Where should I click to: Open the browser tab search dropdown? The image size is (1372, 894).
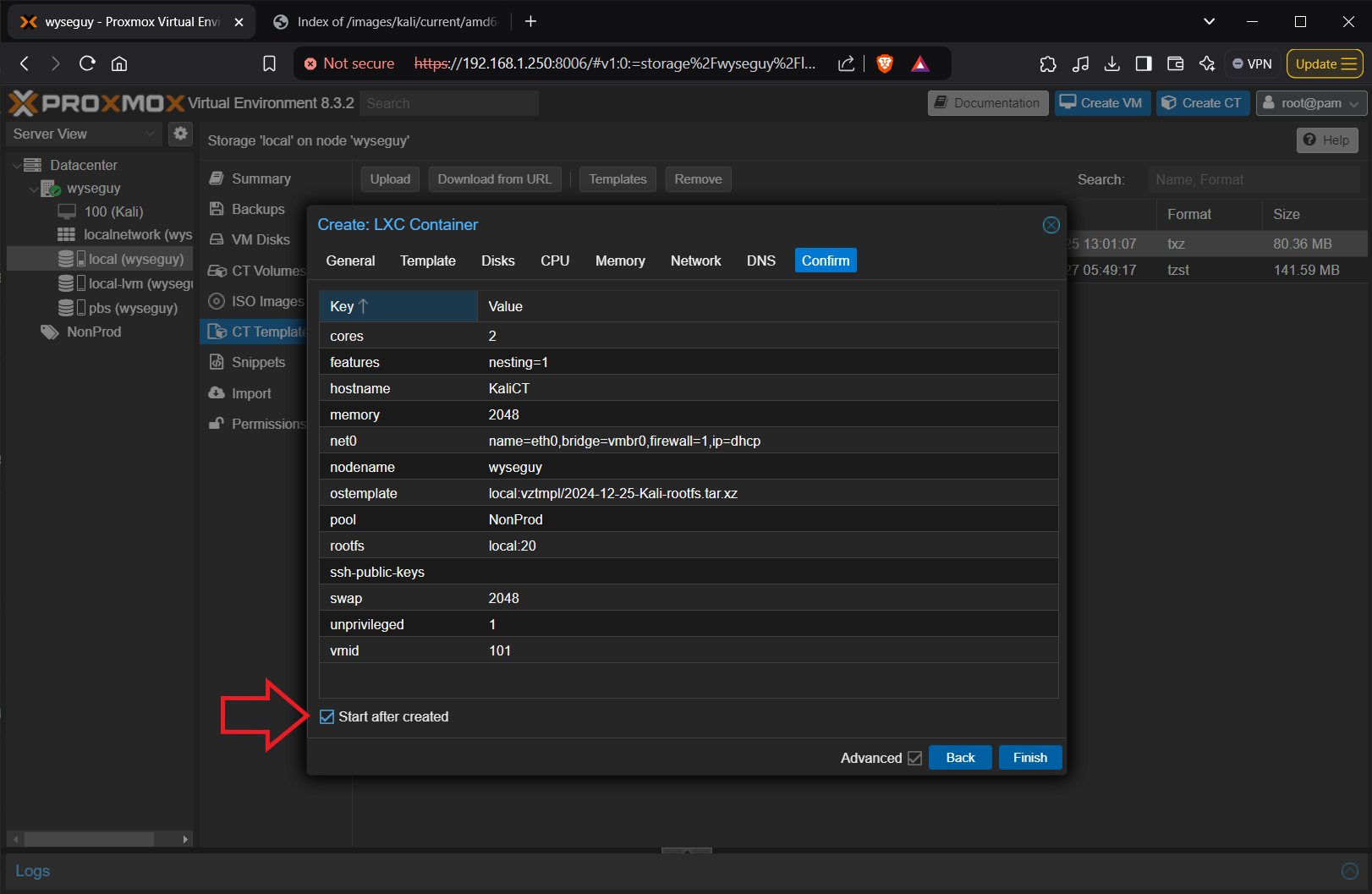pyautogui.click(x=1210, y=21)
